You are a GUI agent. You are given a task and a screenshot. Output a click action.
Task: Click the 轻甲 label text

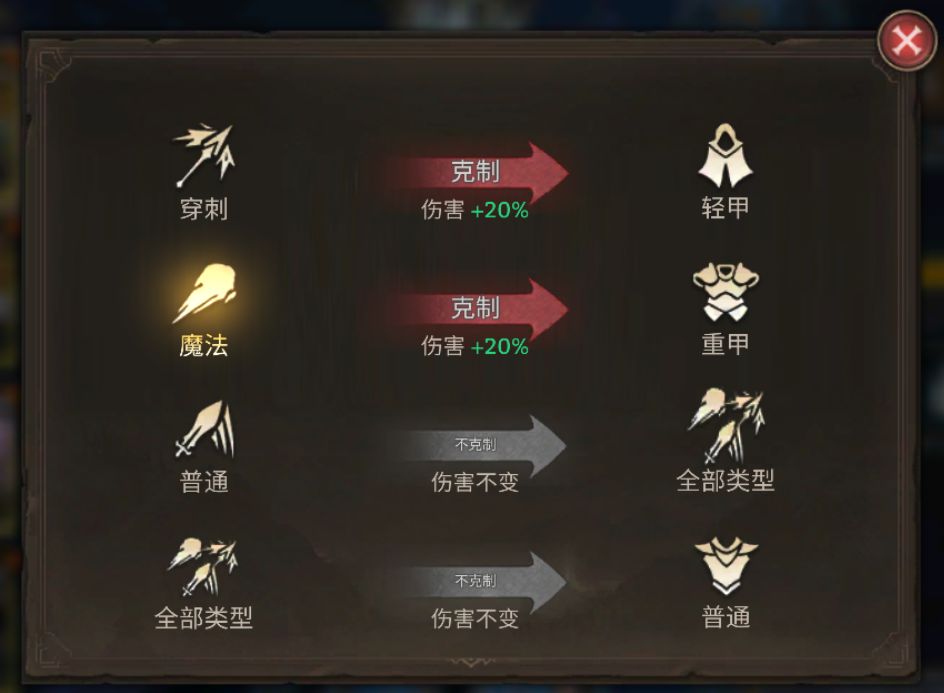click(725, 208)
